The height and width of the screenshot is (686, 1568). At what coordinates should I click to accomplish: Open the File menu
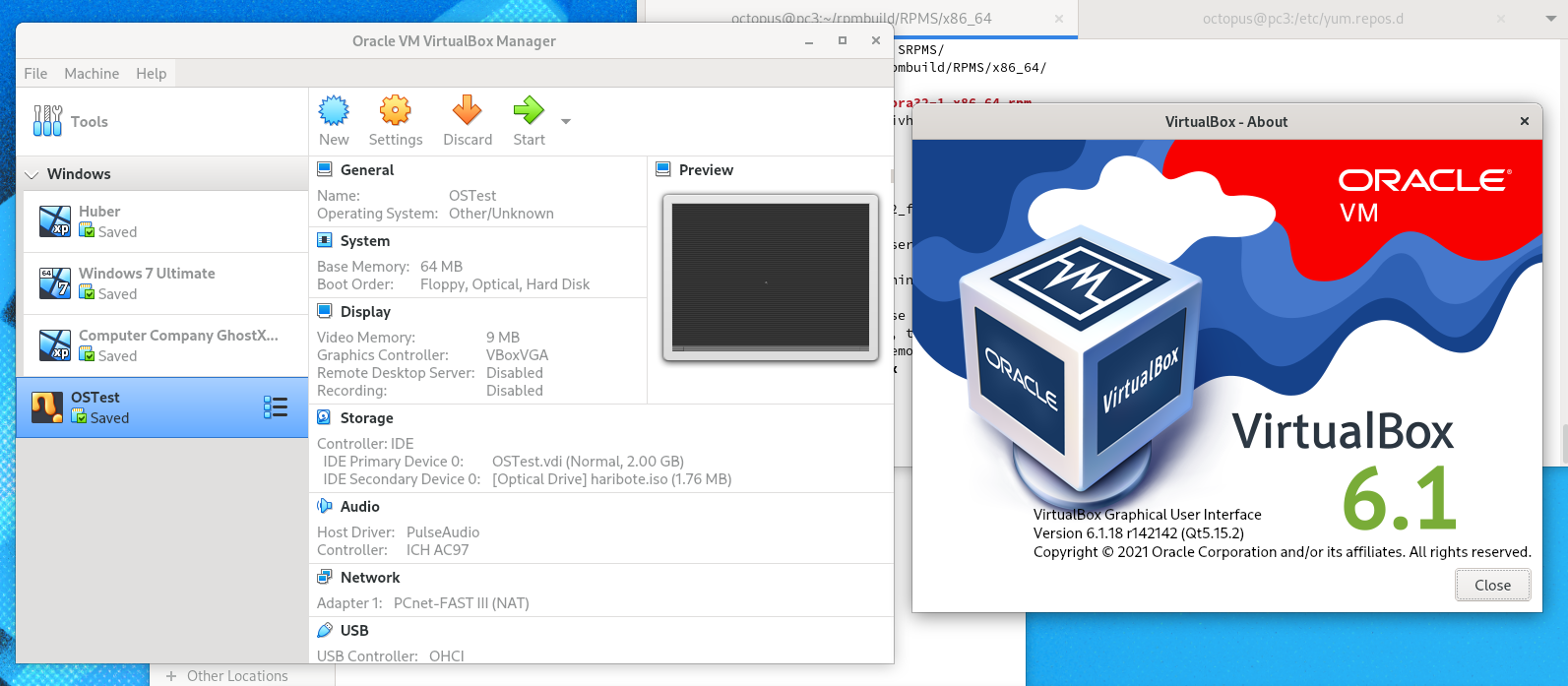35,74
